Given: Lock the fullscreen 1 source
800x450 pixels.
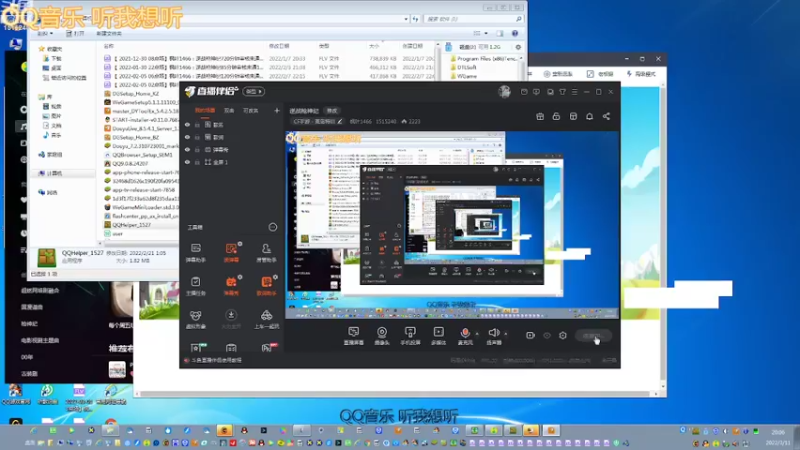Looking at the screenshot, I should click(x=197, y=162).
